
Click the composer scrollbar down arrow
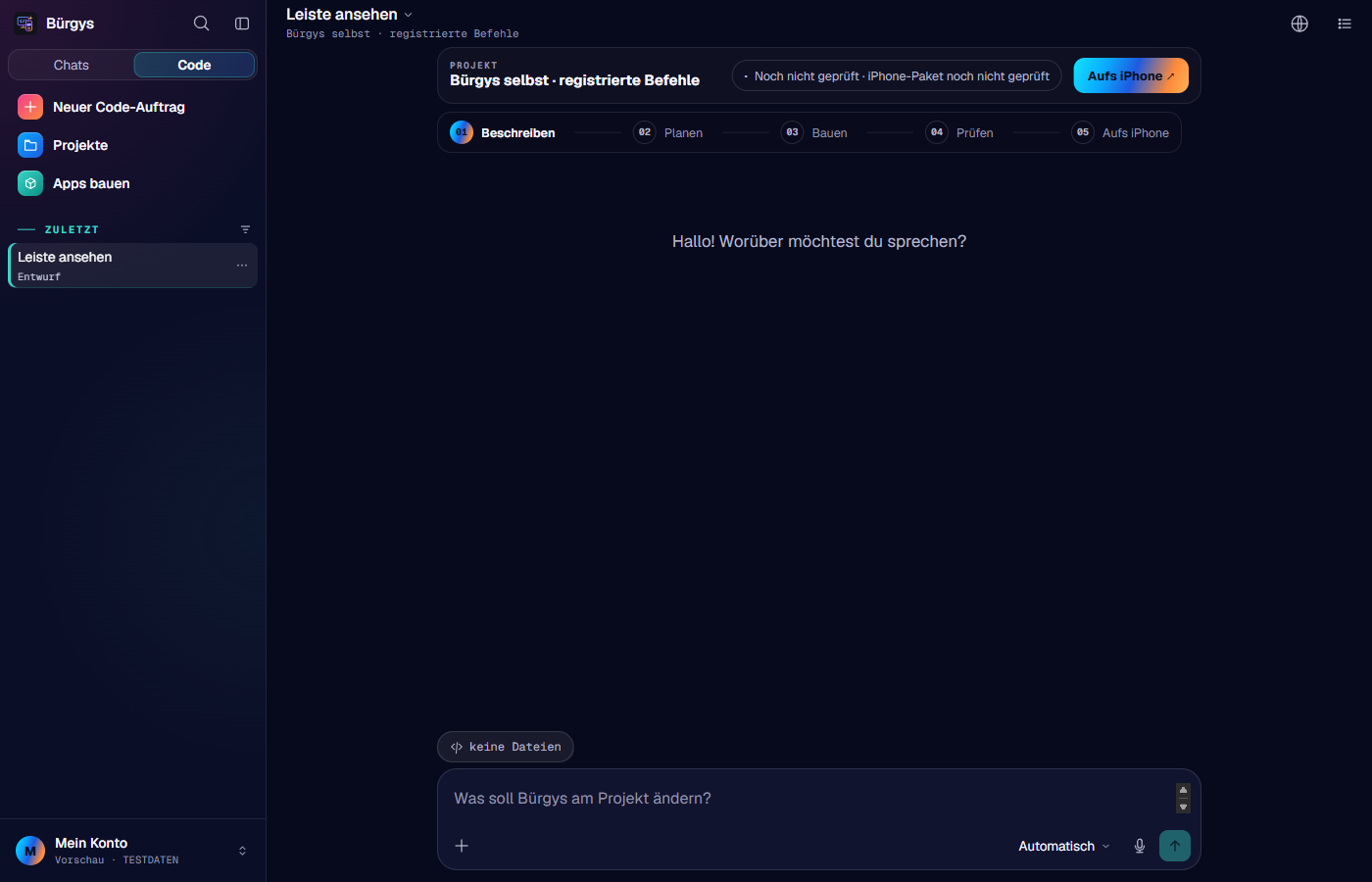click(1183, 807)
